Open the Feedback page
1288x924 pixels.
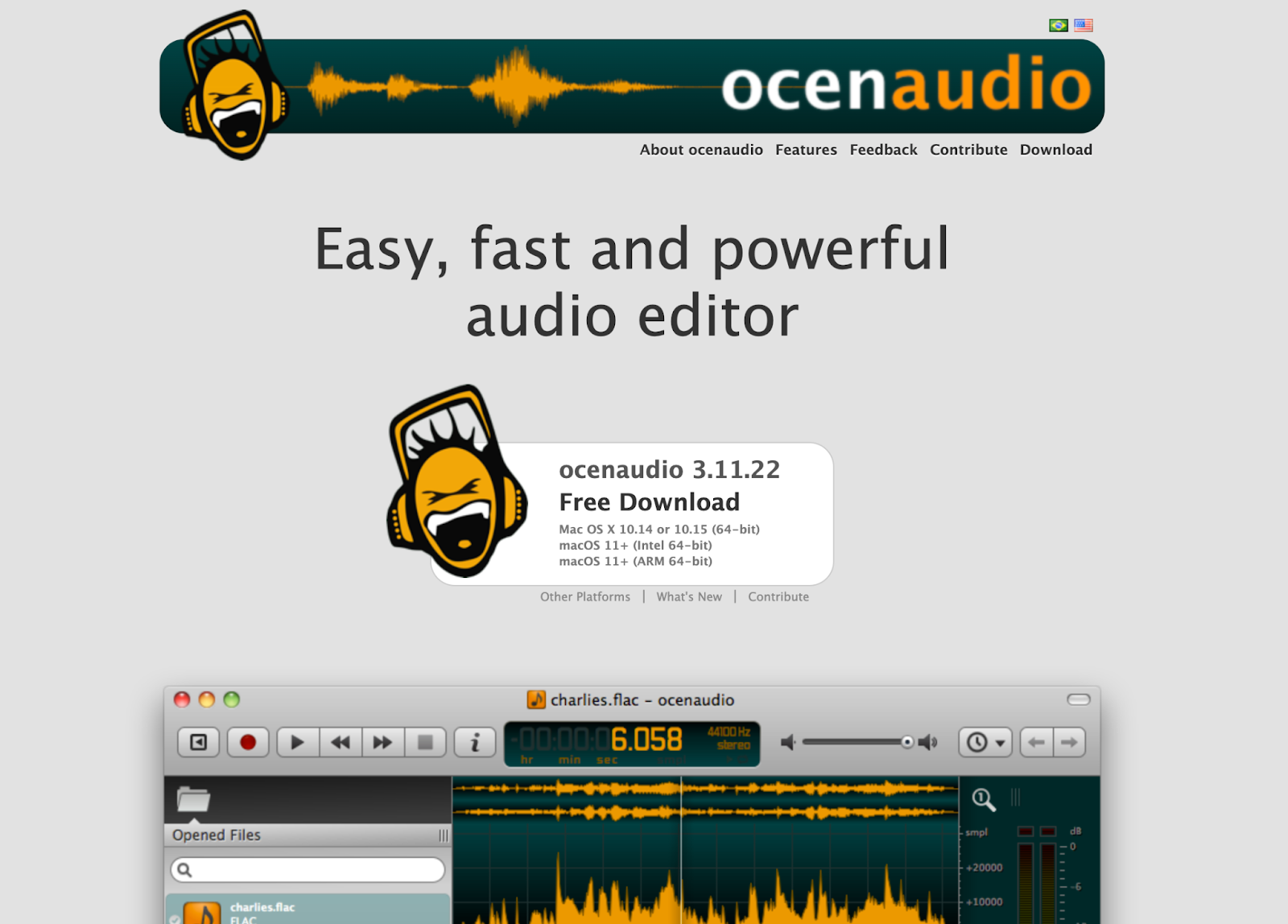click(883, 150)
